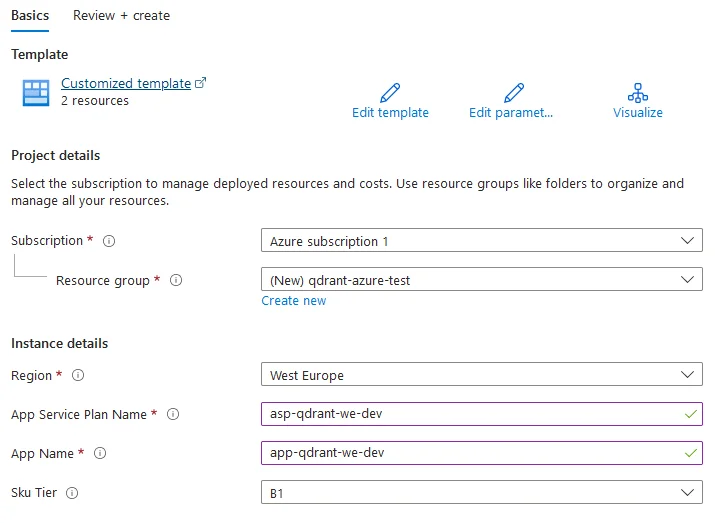This screenshot has width=715, height=523.
Task: Click the App Service Plan Name field
Action: (x=482, y=414)
